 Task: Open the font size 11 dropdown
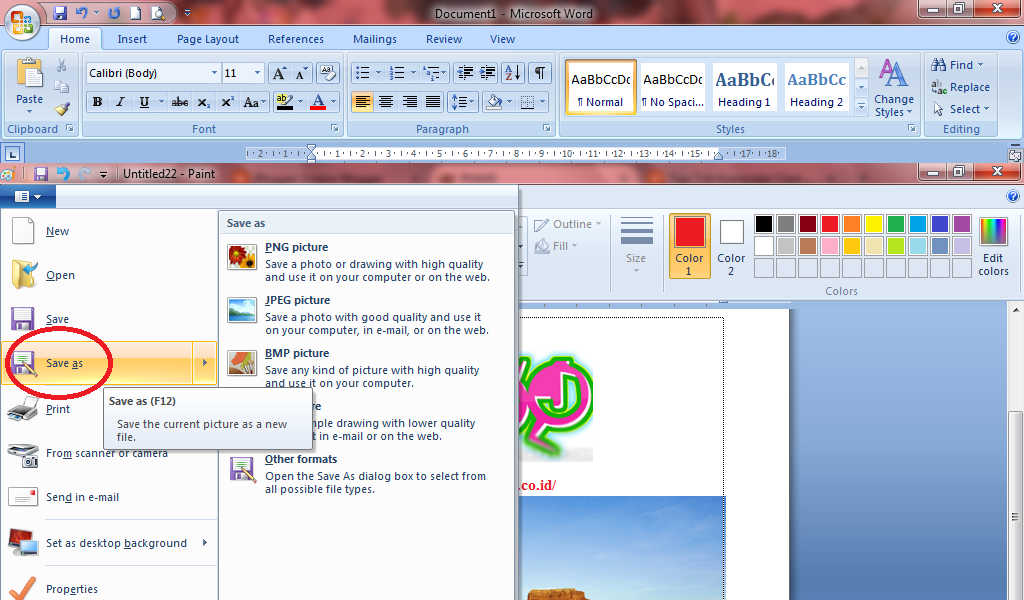point(257,73)
